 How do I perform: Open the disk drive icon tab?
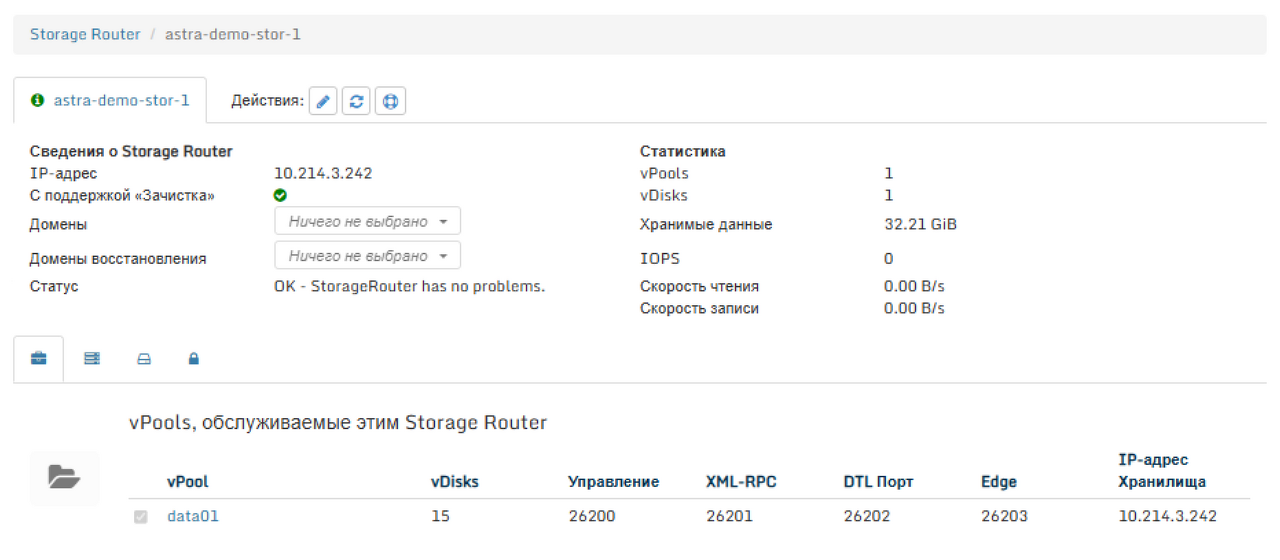(143, 359)
